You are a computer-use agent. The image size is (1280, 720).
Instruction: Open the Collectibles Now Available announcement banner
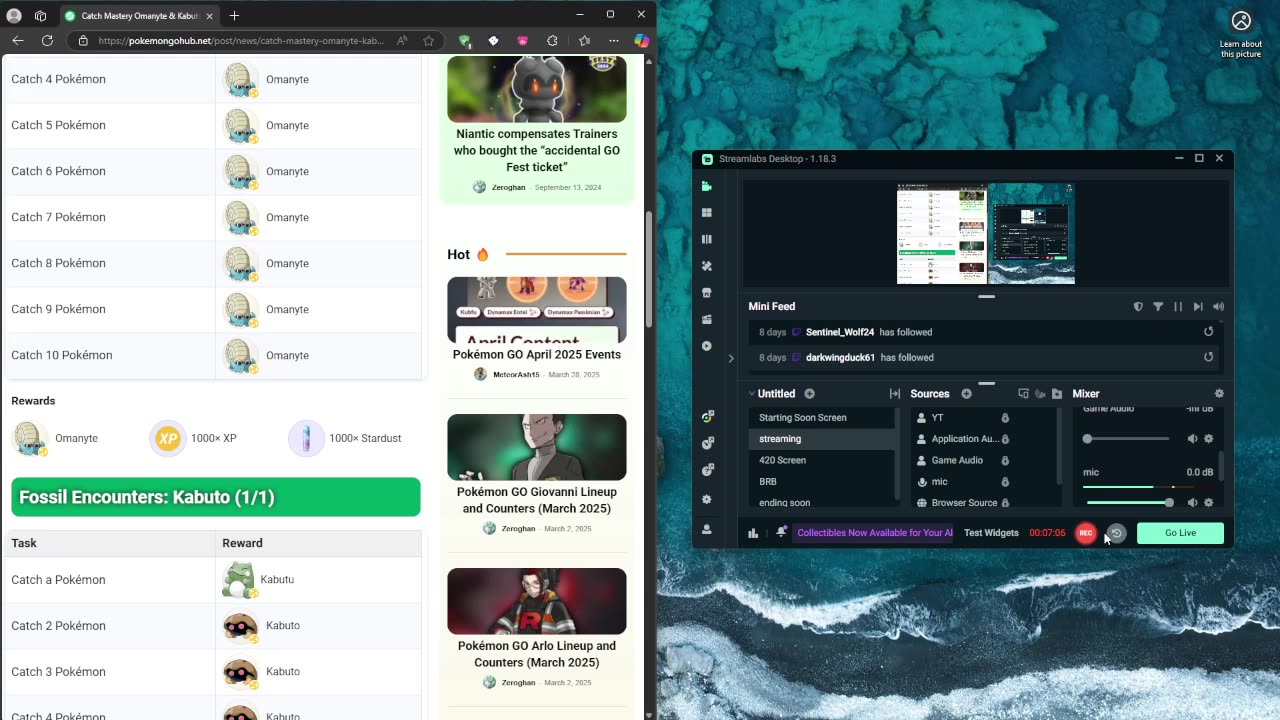(874, 533)
